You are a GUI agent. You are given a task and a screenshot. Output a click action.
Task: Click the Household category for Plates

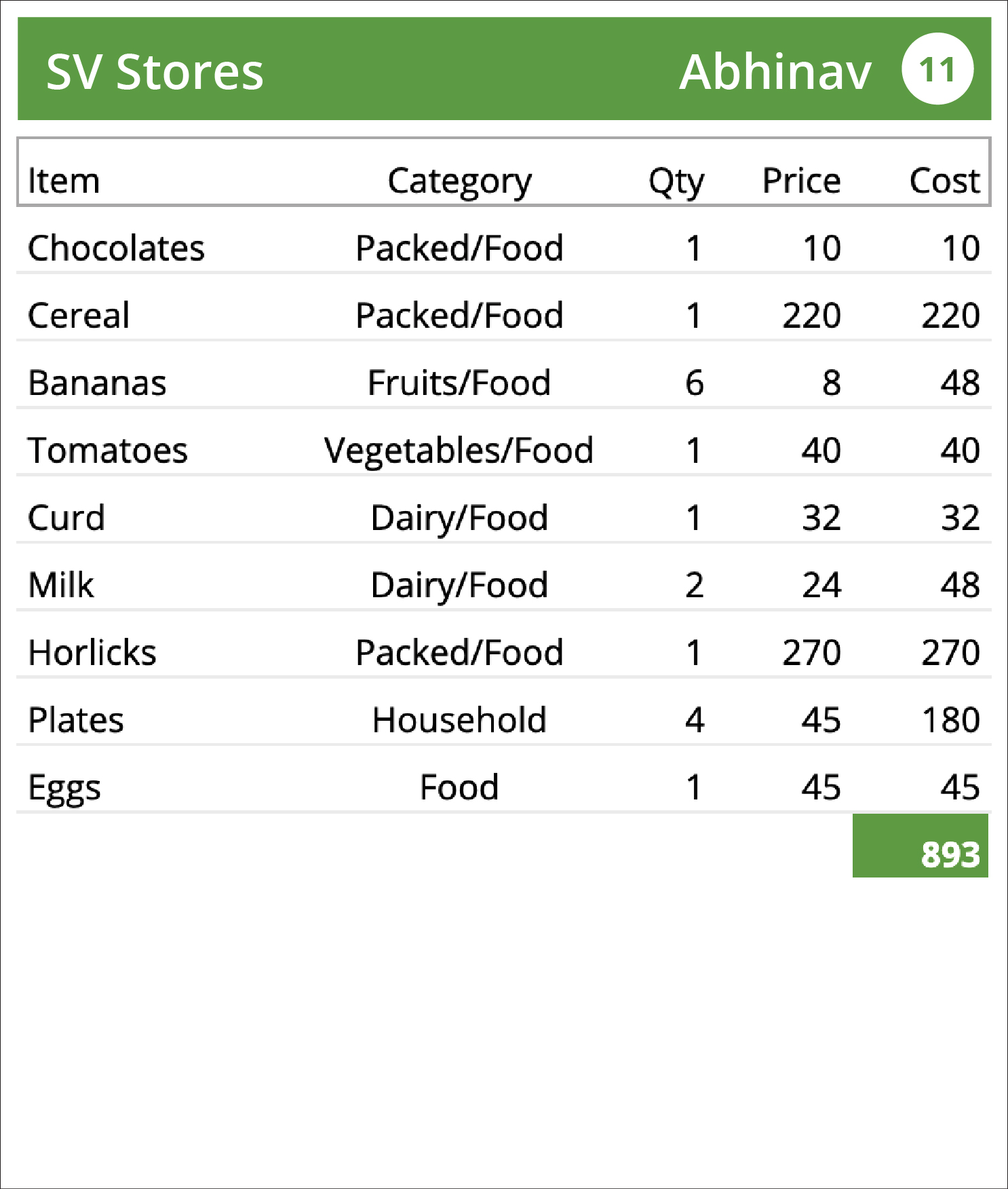pos(459,719)
